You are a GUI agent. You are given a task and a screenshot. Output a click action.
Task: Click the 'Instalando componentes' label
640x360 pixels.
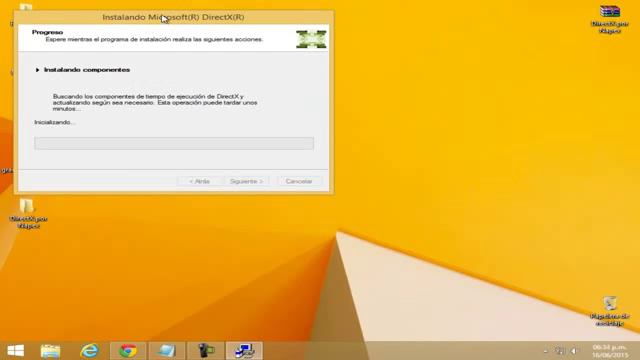(87, 70)
